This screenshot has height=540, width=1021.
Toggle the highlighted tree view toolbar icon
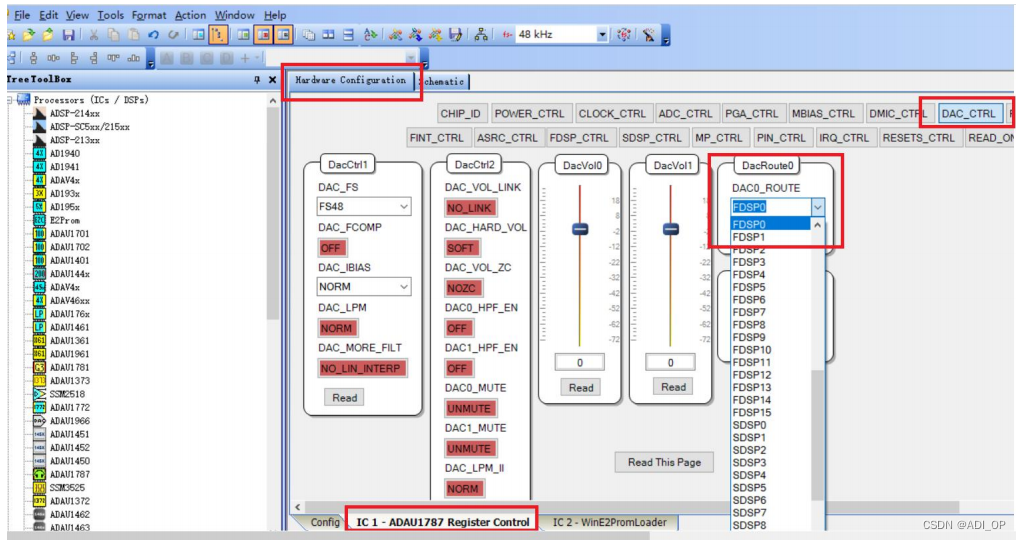click(218, 35)
